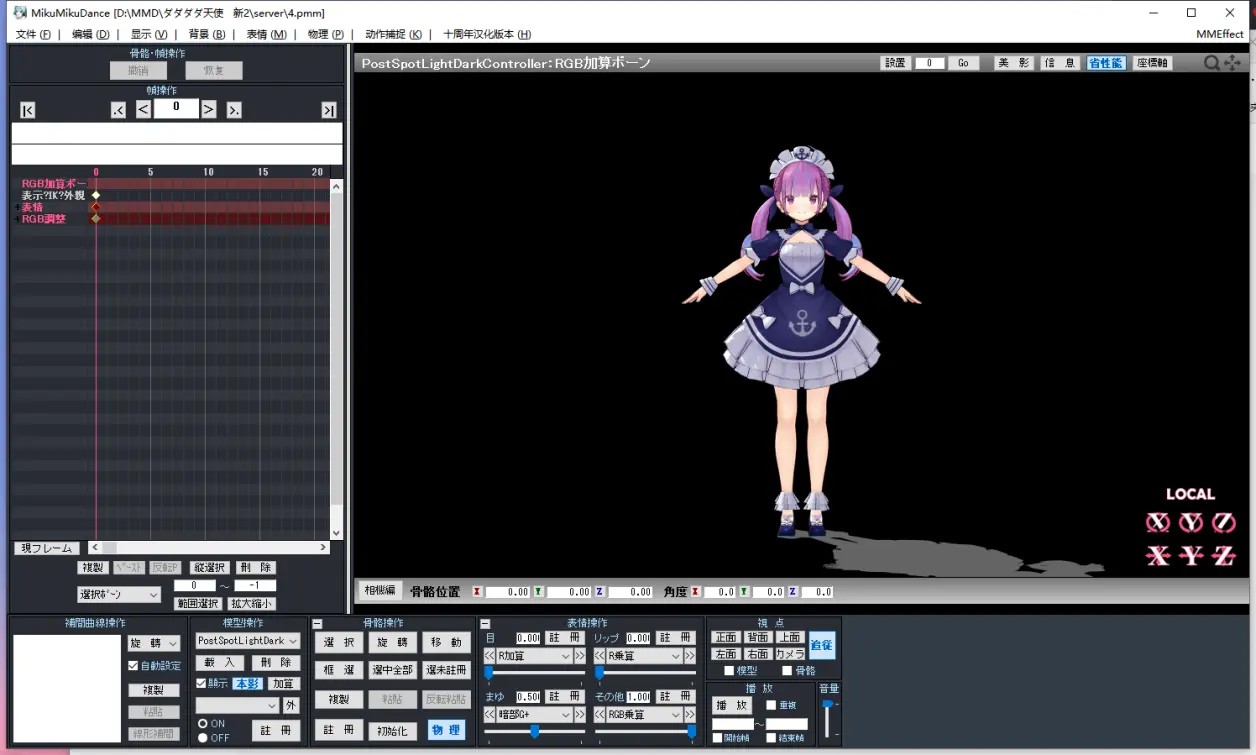Open the 暗部G+ morph dropdown
The width and height of the screenshot is (1256, 755).
tap(535, 715)
